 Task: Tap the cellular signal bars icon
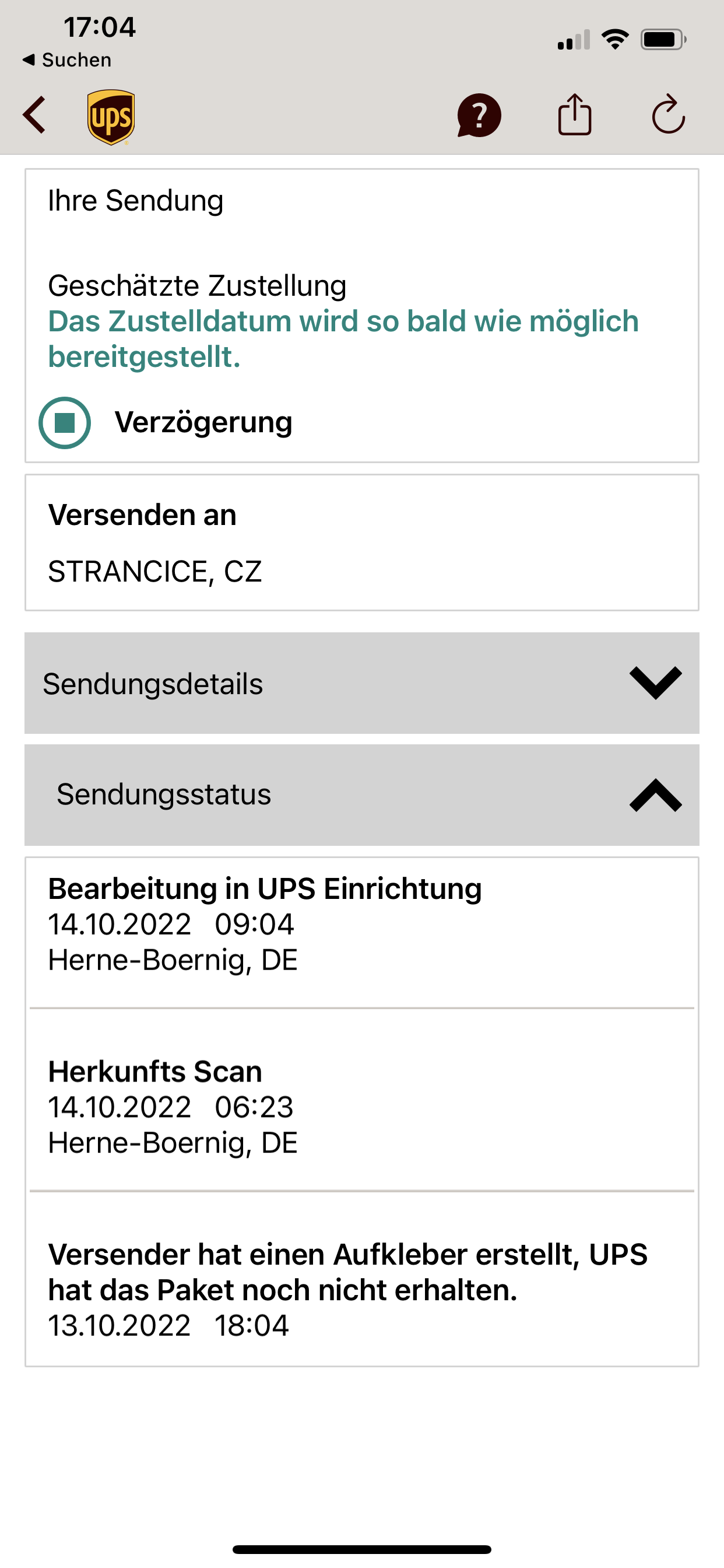coord(574,40)
